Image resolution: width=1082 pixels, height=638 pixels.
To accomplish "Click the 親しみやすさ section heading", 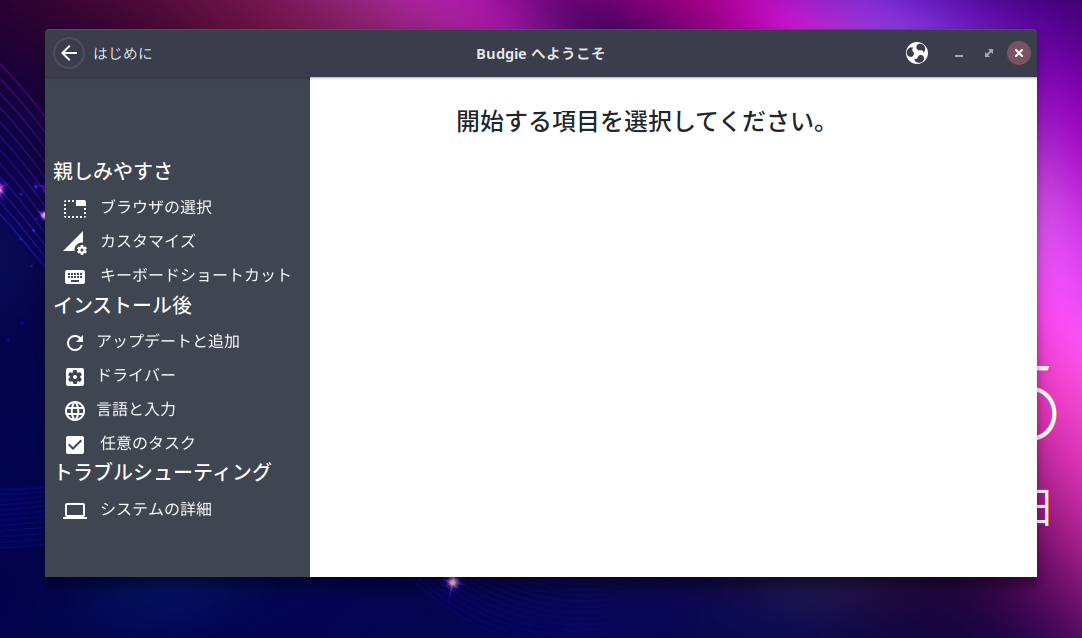I will pos(112,170).
